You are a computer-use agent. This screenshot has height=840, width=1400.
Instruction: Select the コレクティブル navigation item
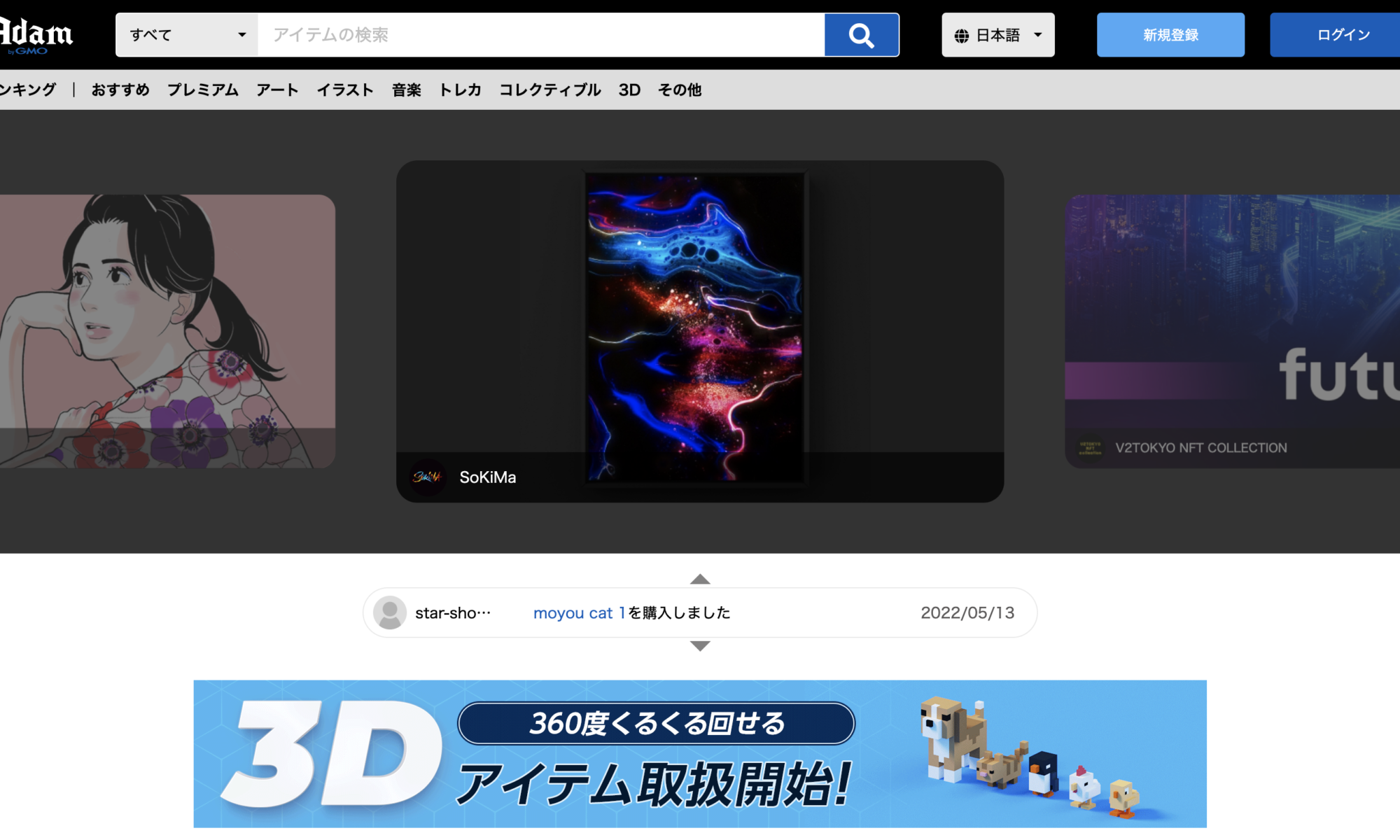(x=550, y=90)
